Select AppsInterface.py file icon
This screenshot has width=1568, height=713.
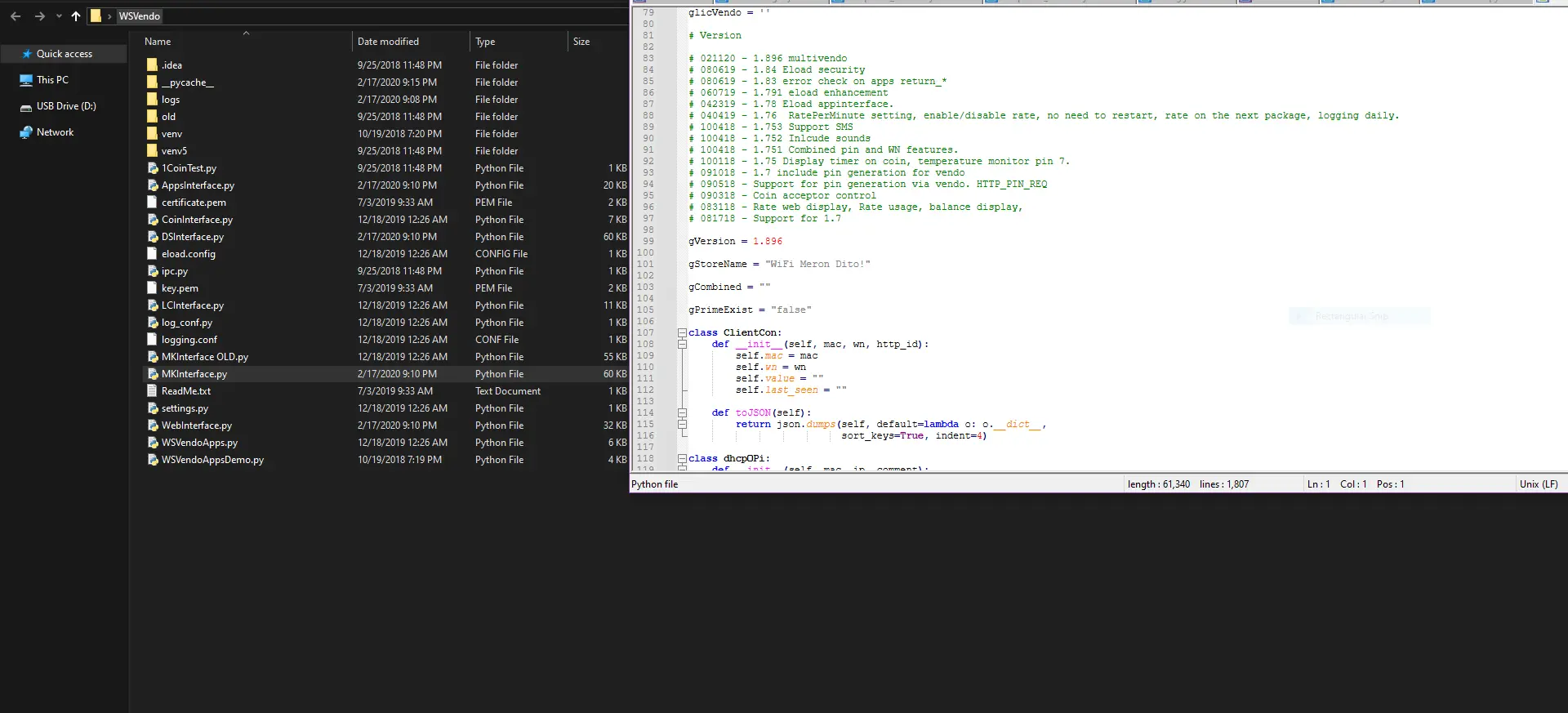(x=152, y=185)
